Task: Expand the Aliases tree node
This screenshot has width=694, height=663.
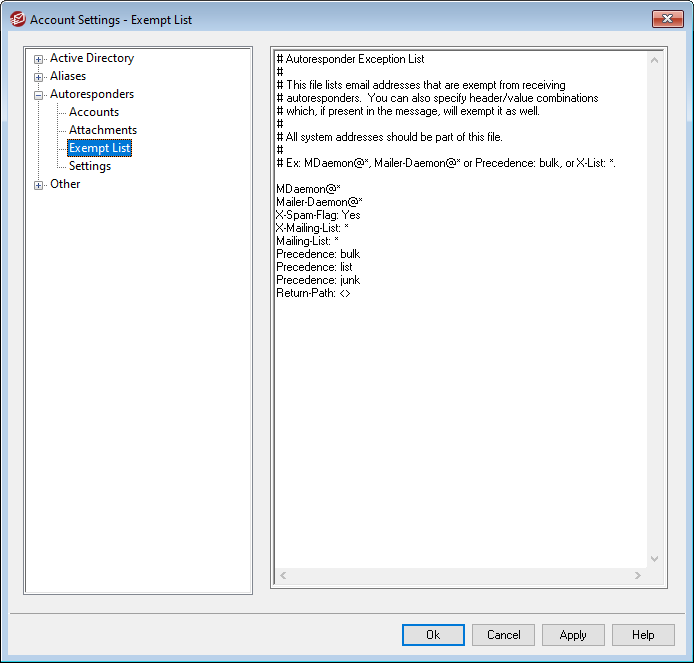Action: point(39,77)
